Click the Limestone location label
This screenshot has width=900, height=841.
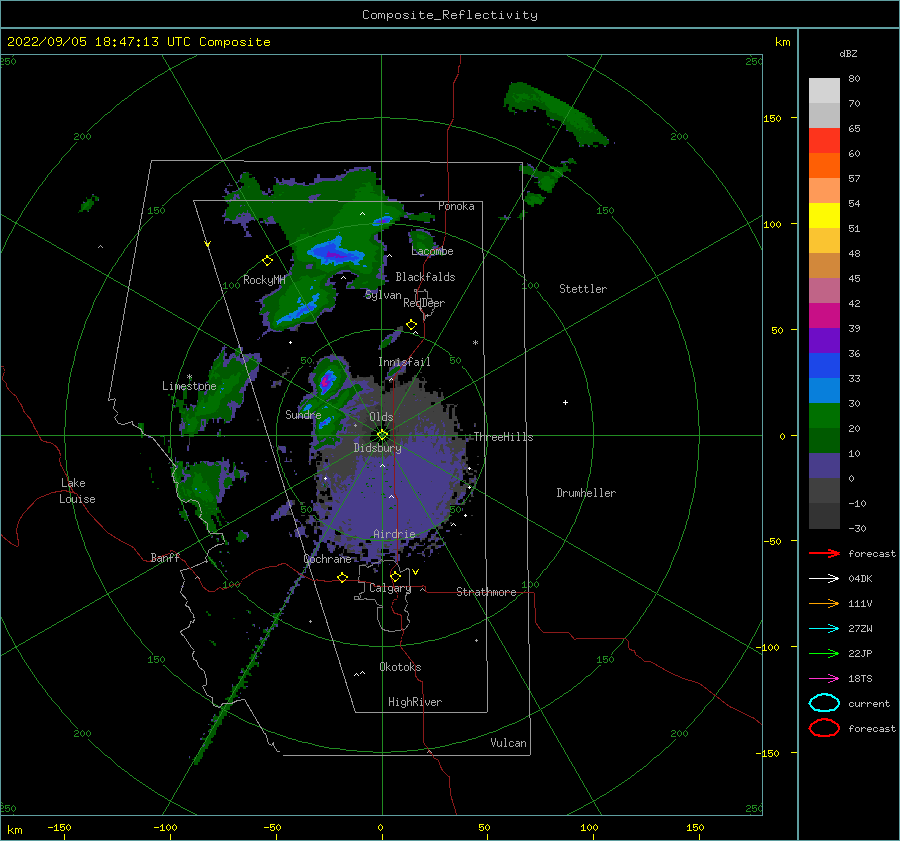pos(189,386)
